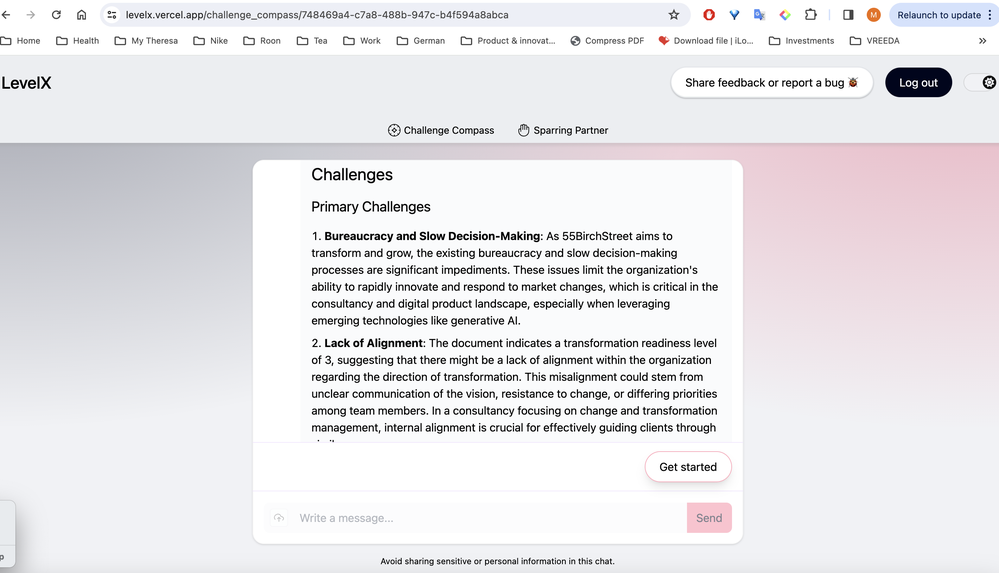This screenshot has height=573, width=999.
Task: Reload the page
Action: pyautogui.click(x=56, y=15)
